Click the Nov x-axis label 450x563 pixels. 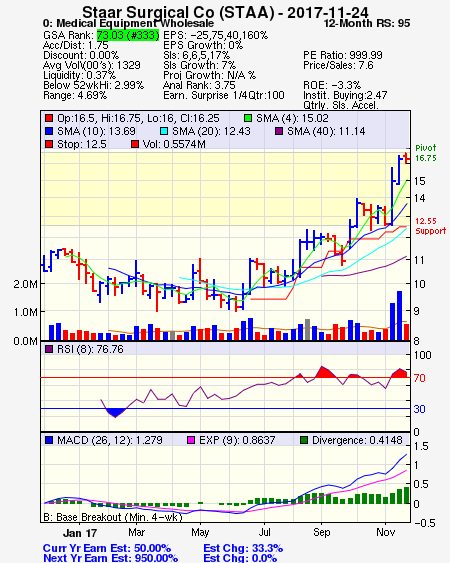click(x=385, y=532)
